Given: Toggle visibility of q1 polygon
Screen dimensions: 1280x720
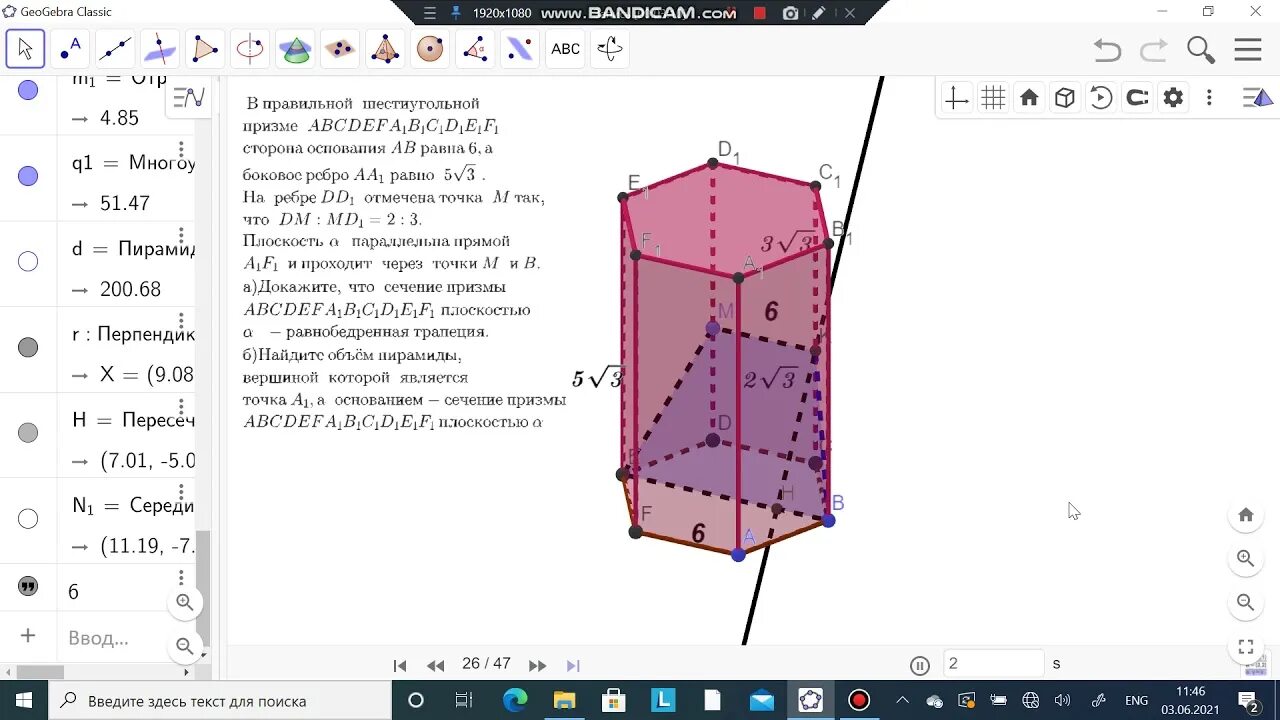Looking at the screenshot, I should pos(28,176).
